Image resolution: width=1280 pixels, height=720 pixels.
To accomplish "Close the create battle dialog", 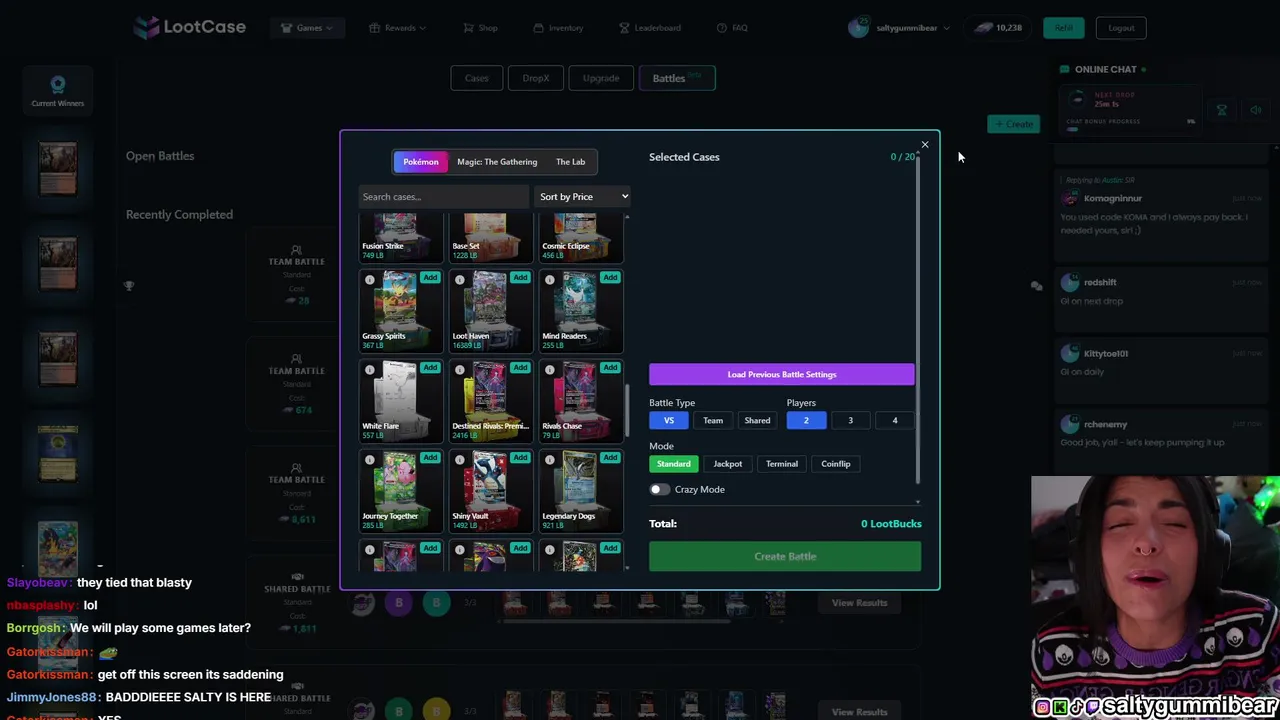I will pos(925,145).
